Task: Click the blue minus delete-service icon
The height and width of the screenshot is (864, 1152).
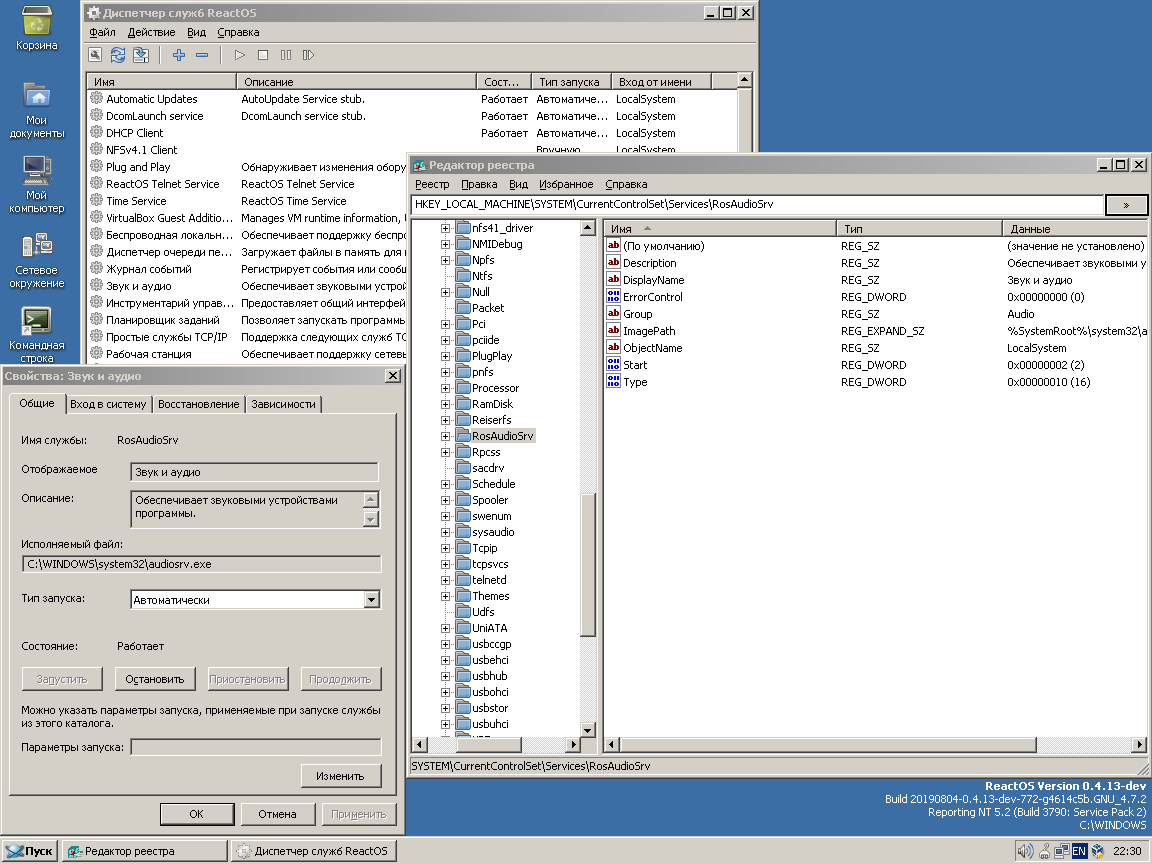Action: (202, 55)
